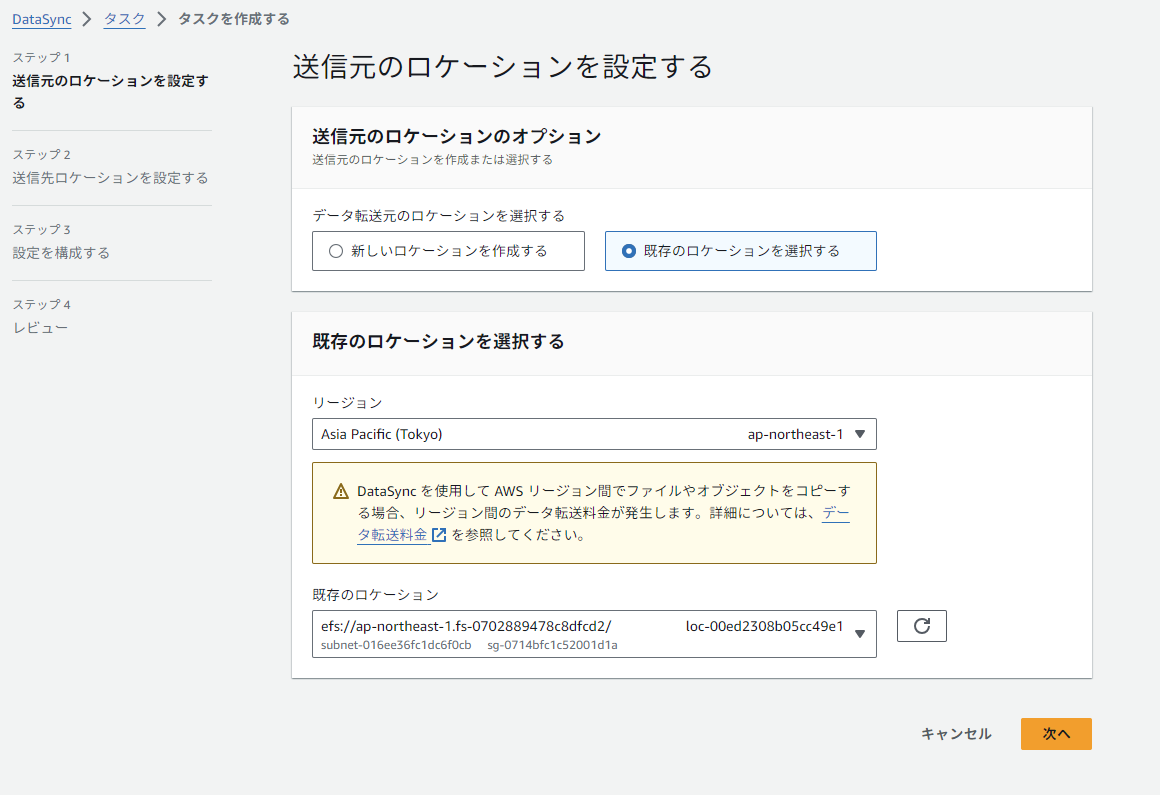Open the リージョン dropdown Asia Pacific (Tokyo)
The height and width of the screenshot is (795, 1160).
594,434
